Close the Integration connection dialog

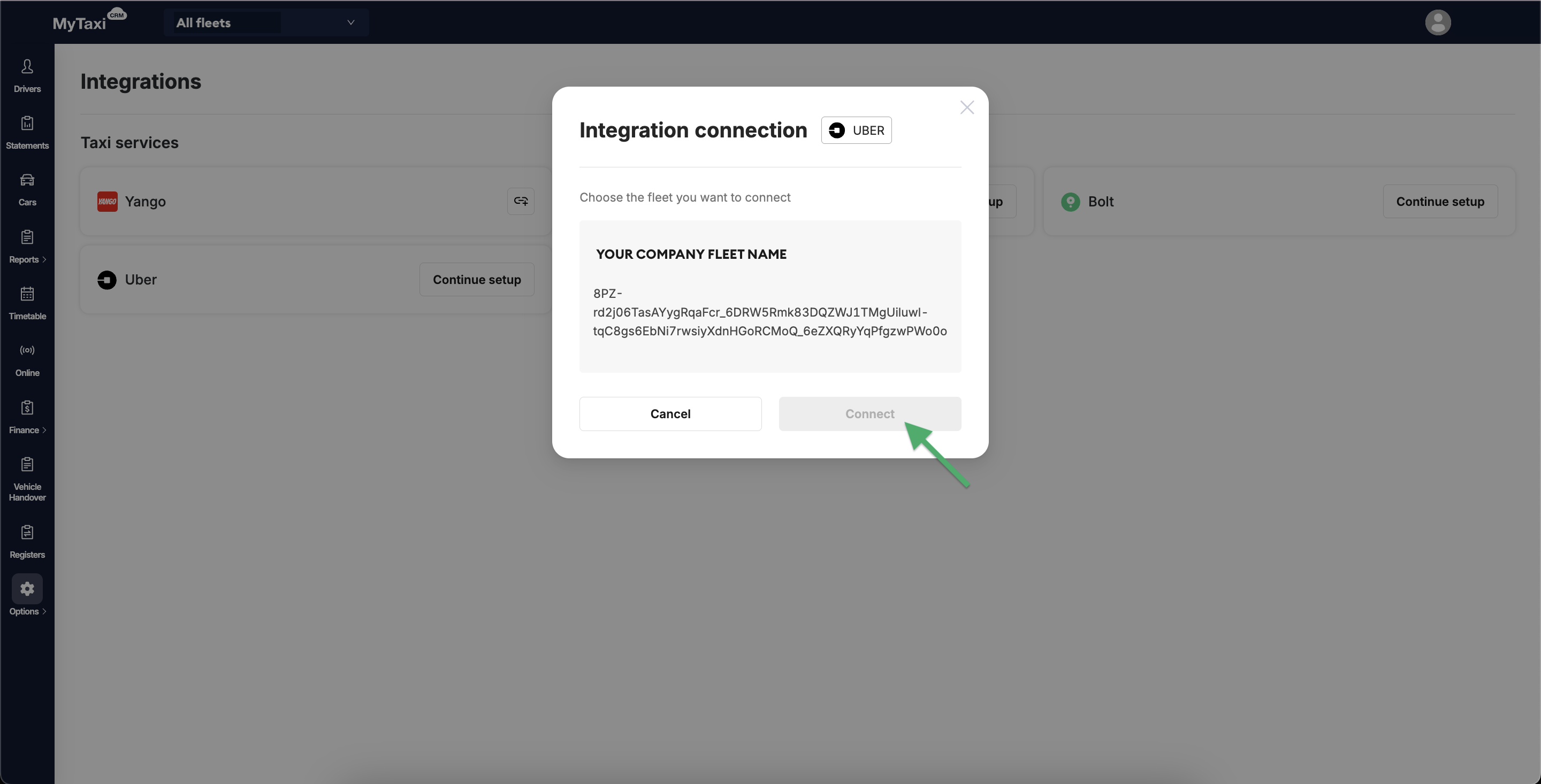point(967,107)
